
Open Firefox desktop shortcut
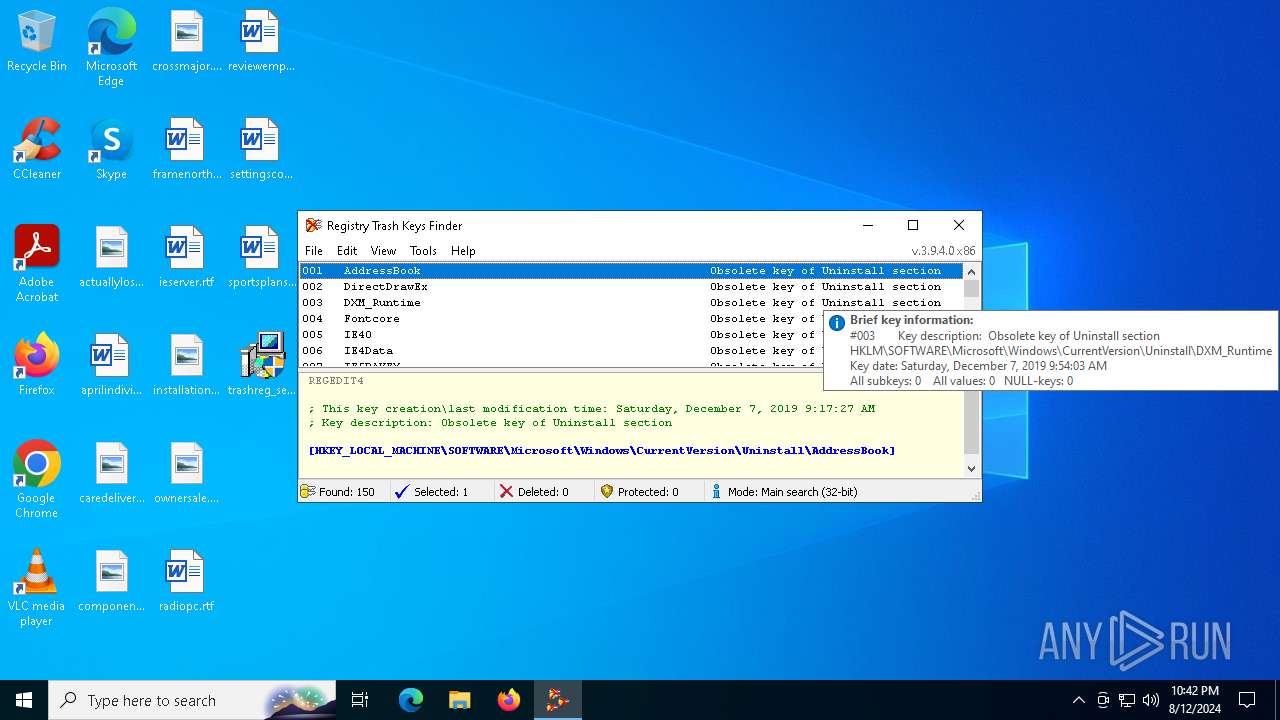pos(37,366)
